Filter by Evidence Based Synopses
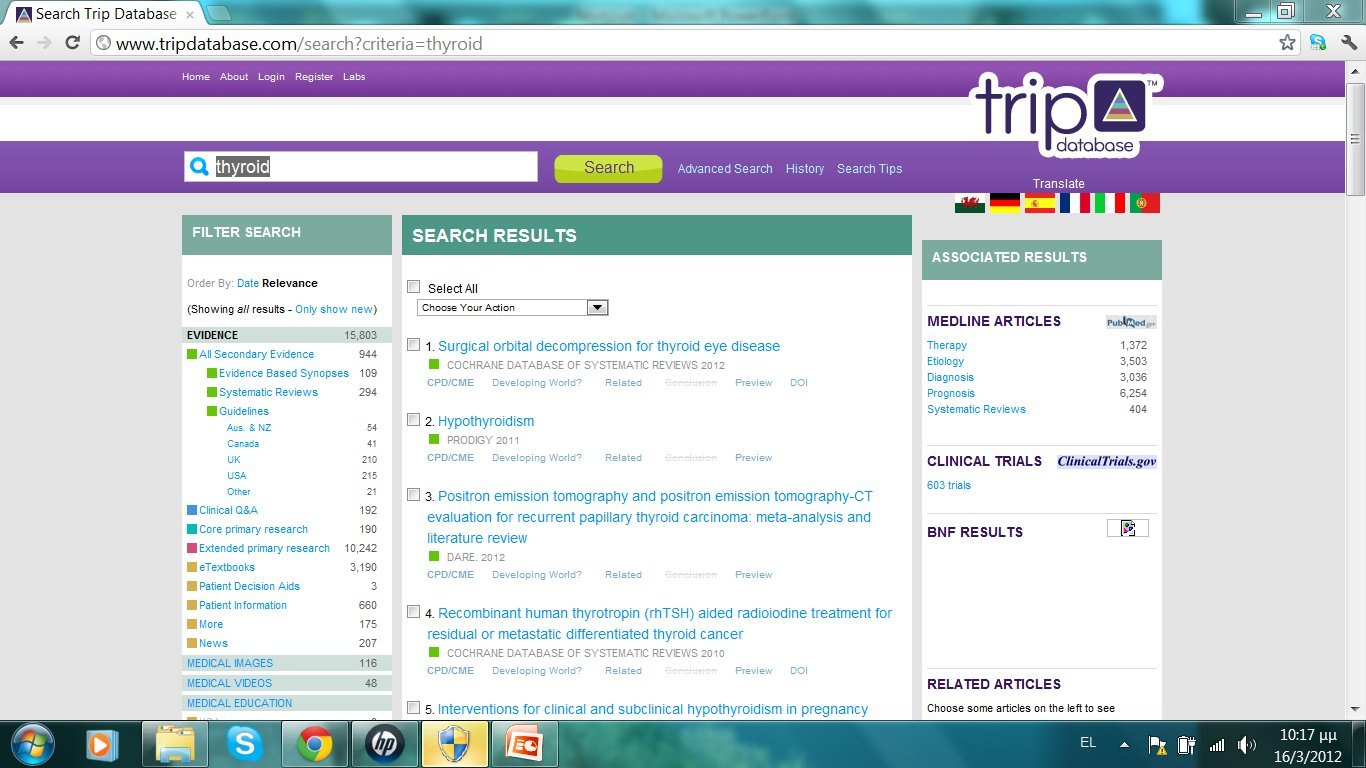Viewport: 1366px width, 768px height. coord(284,373)
